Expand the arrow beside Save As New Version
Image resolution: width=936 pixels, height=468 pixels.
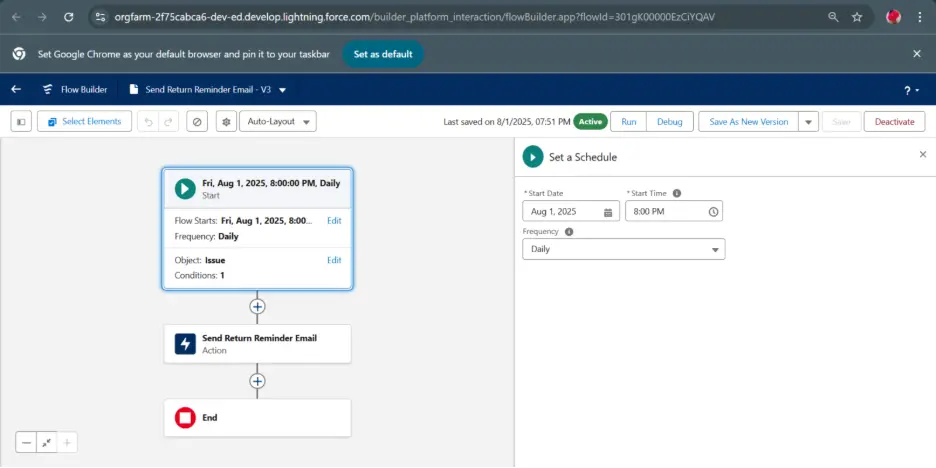(808, 122)
